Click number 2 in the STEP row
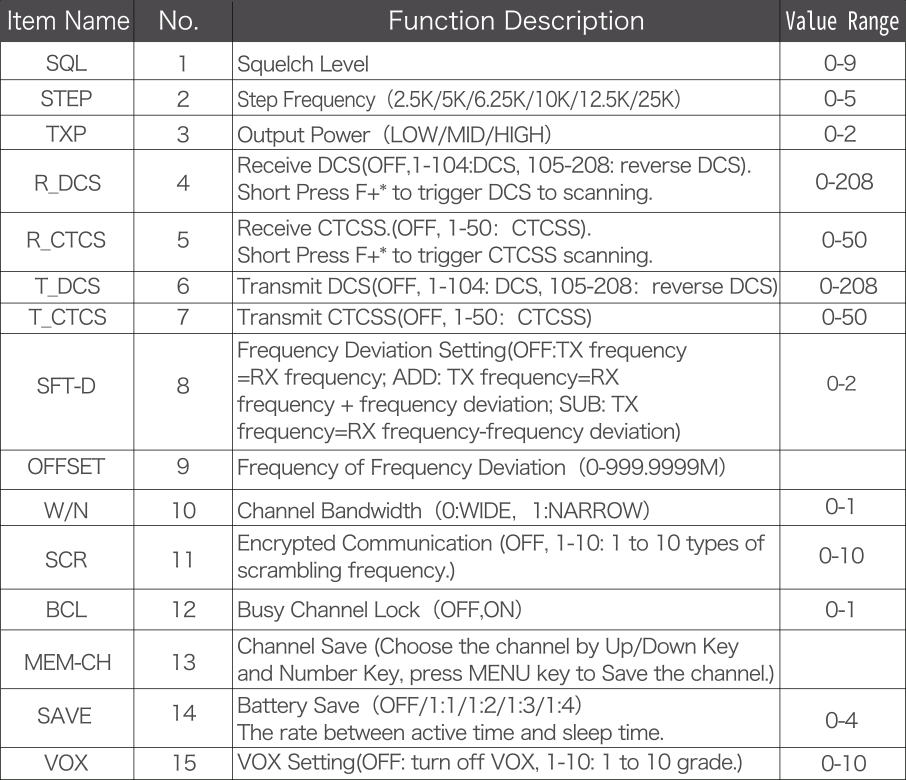 click(183, 99)
